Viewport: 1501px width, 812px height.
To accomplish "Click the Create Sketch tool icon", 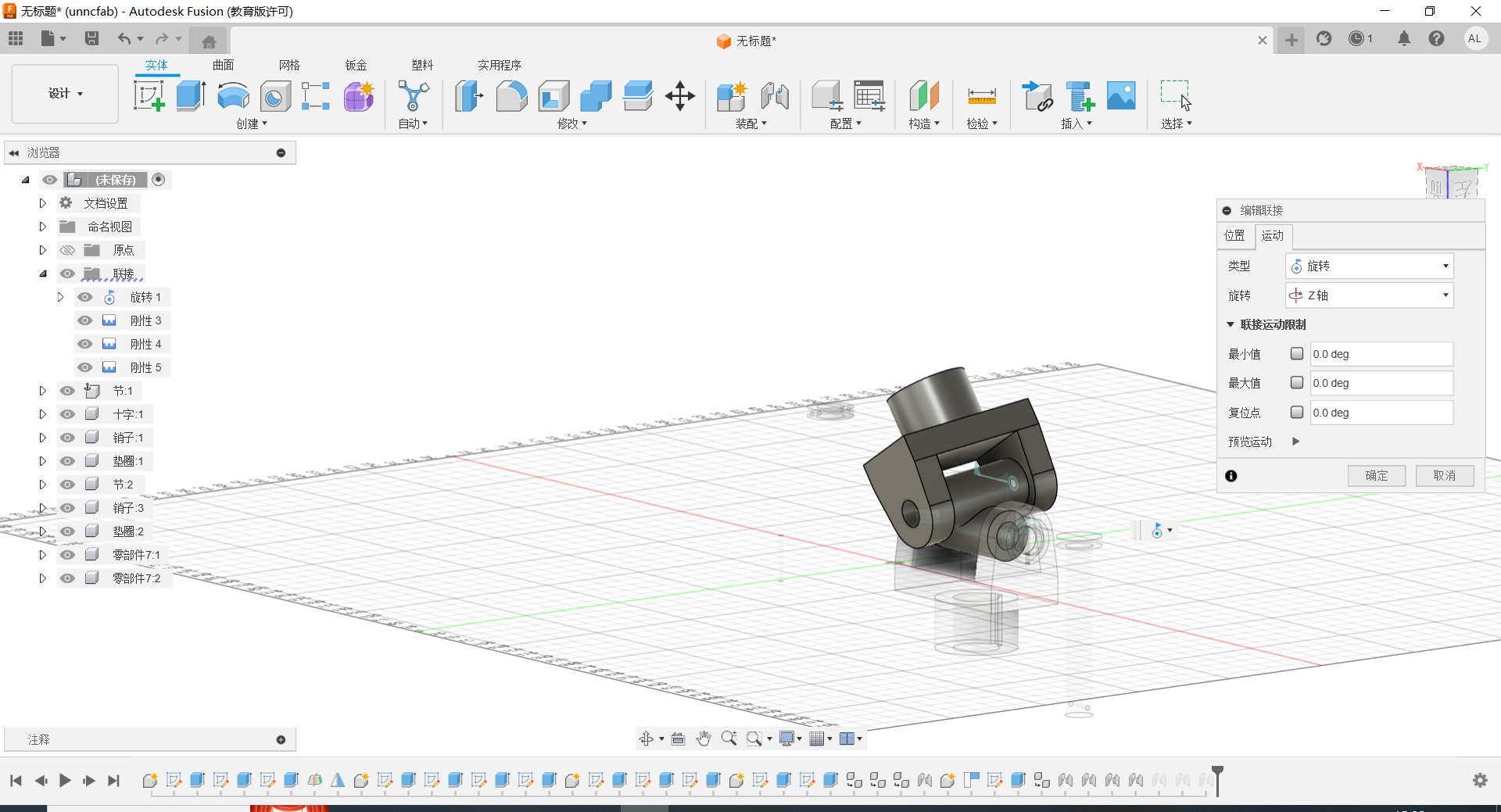I will click(149, 97).
